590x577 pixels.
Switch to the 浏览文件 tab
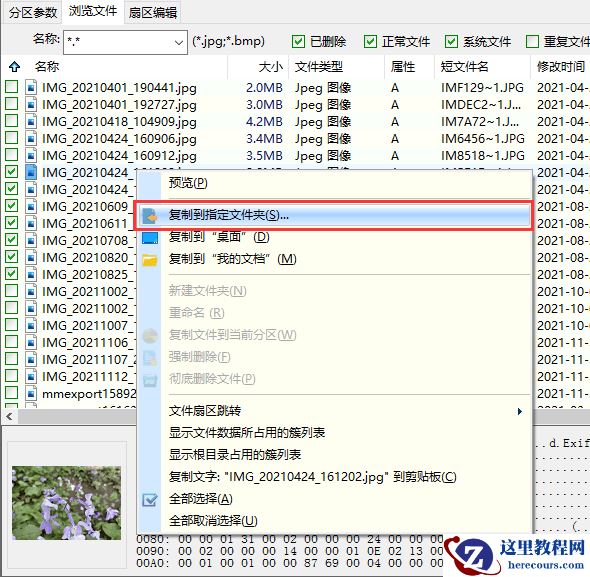pos(93,11)
